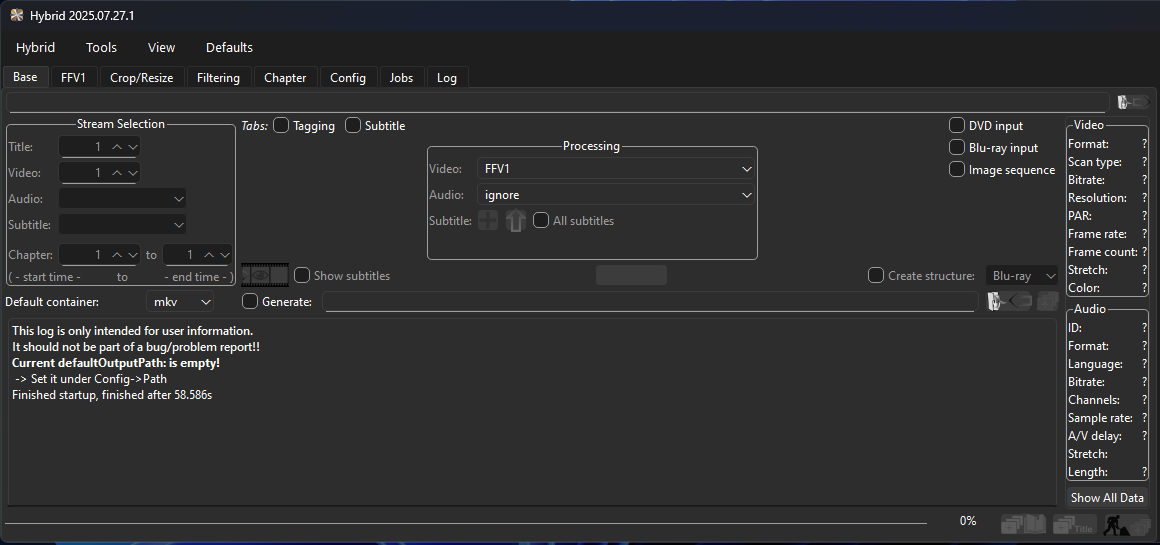This screenshot has width=1160, height=545.
Task: Switch to the Crop/Resize tab
Action: pyautogui.click(x=141, y=77)
